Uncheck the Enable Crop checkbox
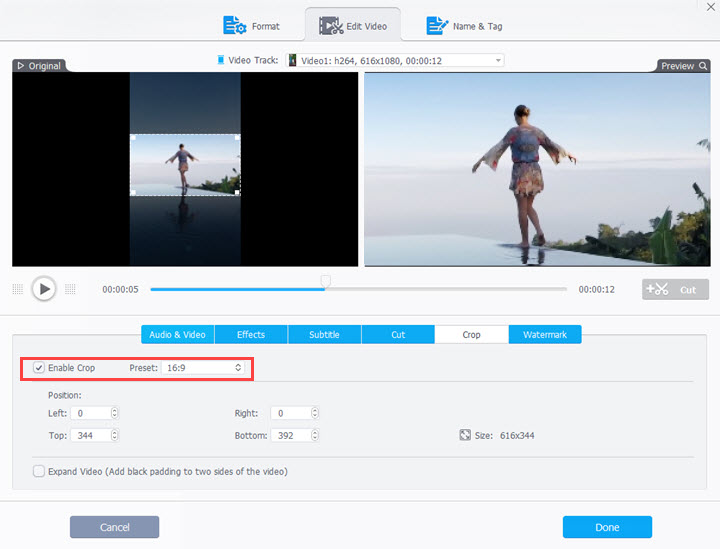Viewport: 720px width, 549px height. tap(39, 368)
